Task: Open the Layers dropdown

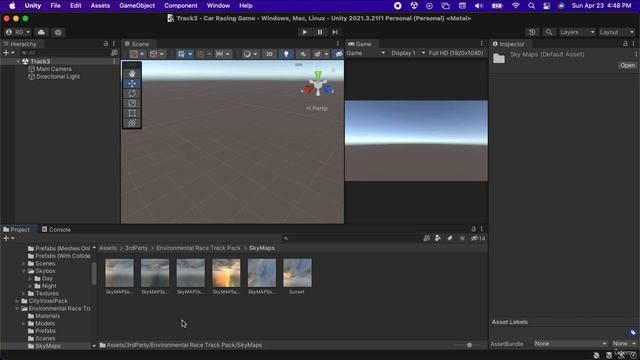Action: click(577, 32)
